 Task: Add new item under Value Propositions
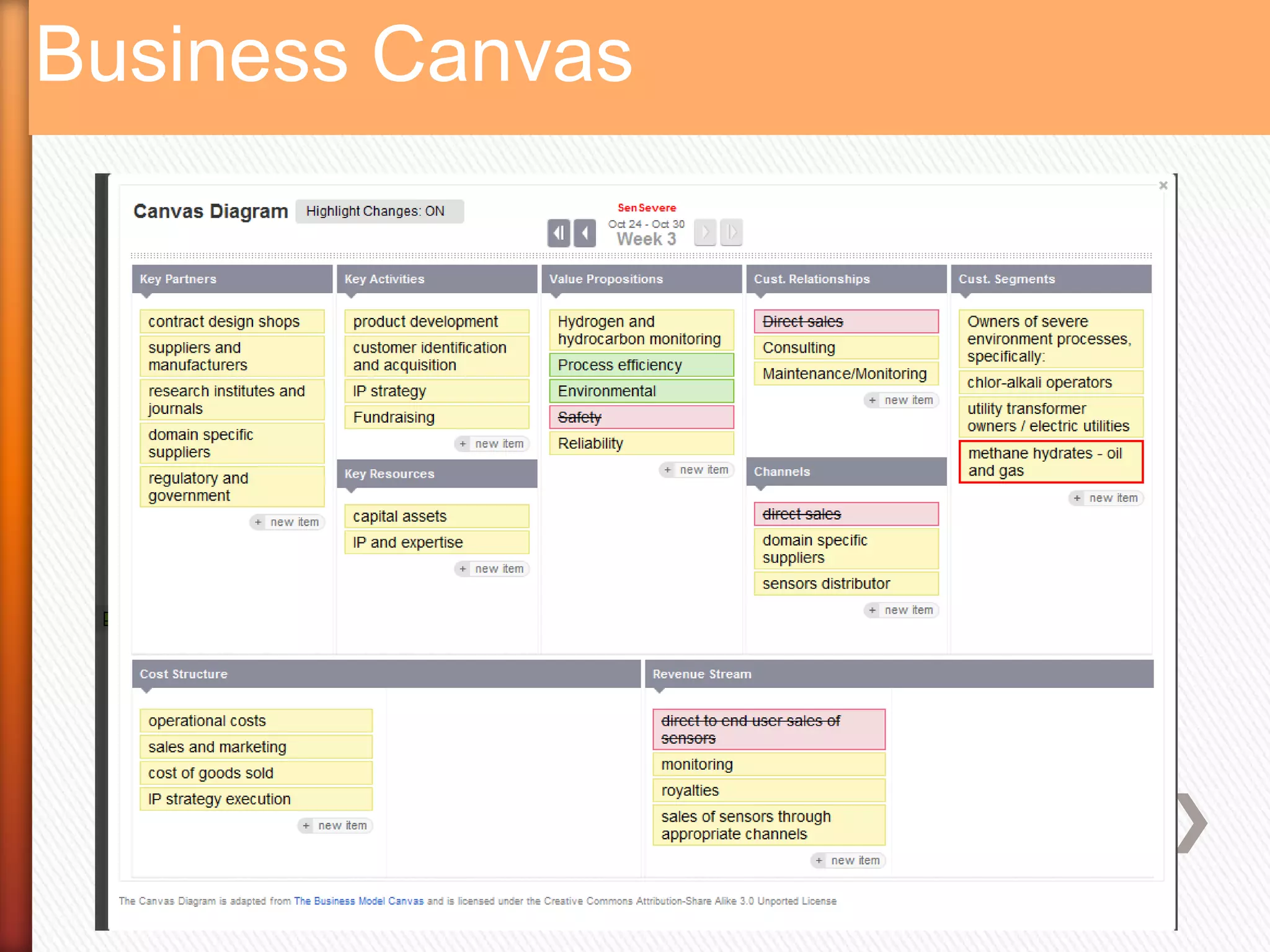[x=696, y=470]
